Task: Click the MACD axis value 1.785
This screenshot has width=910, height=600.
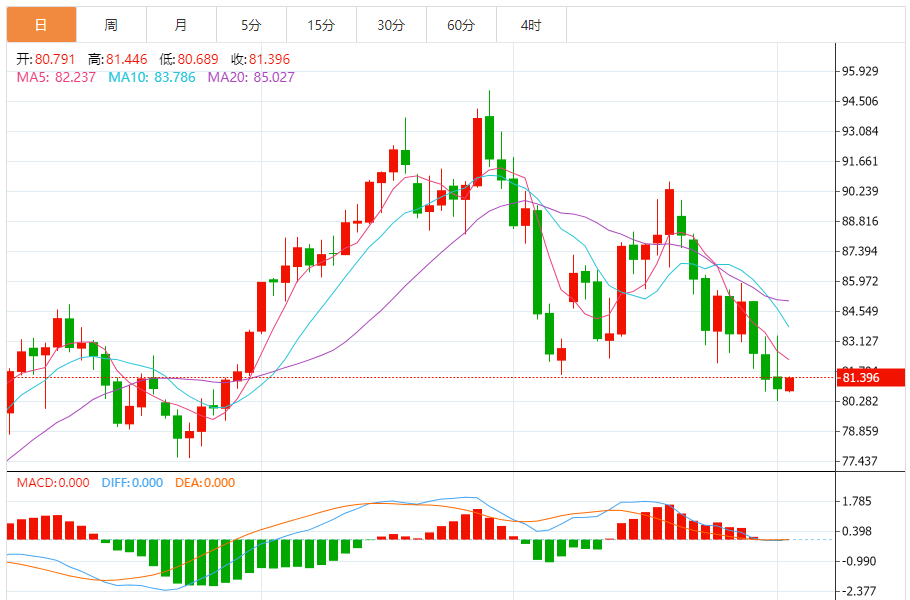Action: (x=857, y=501)
